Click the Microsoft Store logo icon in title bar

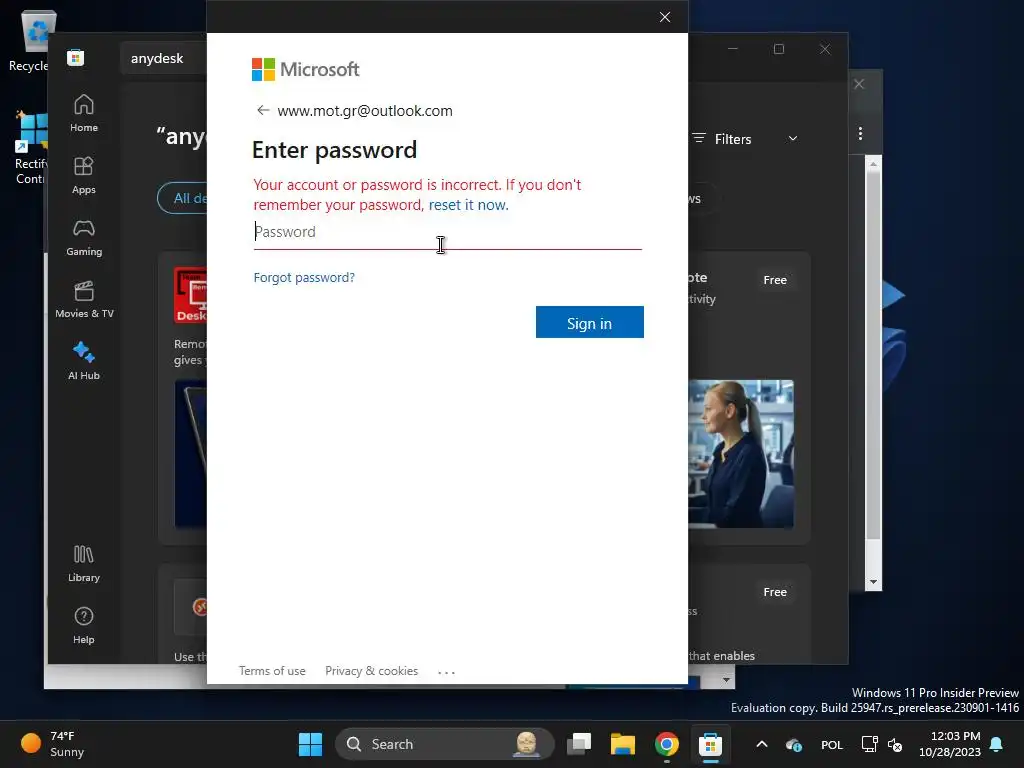click(76, 57)
